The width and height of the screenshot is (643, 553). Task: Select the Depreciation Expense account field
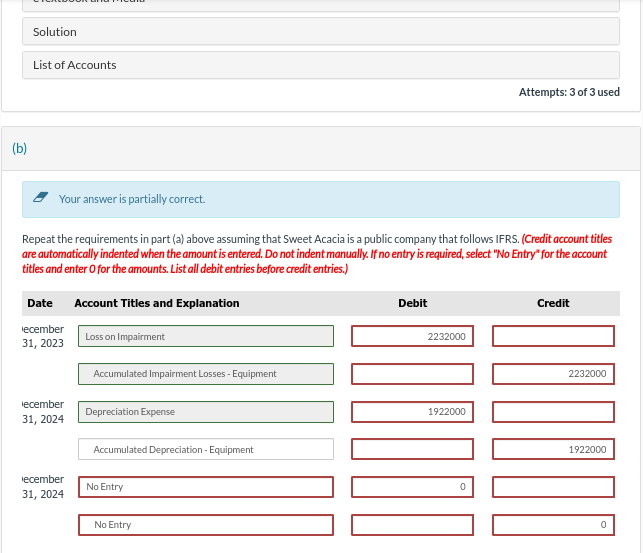(206, 412)
